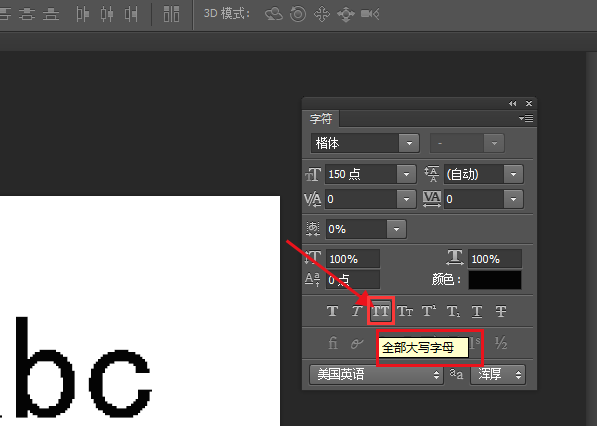Collapse the panel with double-arrow button
Viewport: 597px width, 426px height.
tap(512, 104)
